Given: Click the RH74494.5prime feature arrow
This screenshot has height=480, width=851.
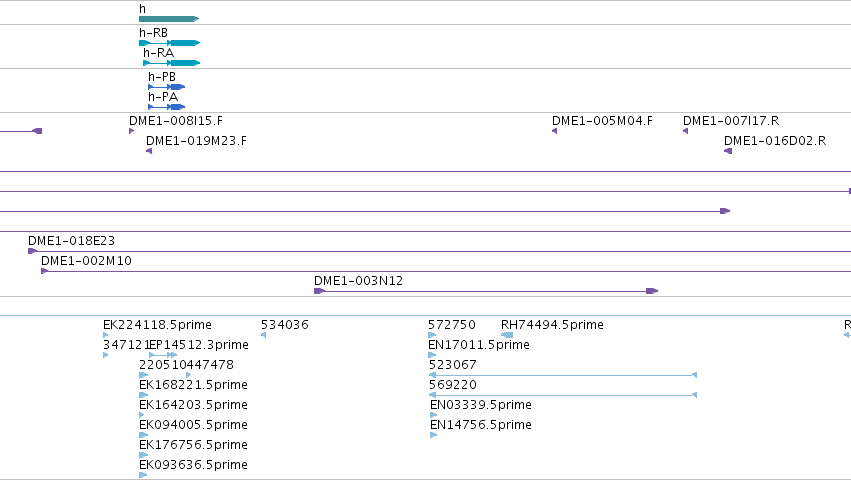Looking at the screenshot, I should pyautogui.click(x=507, y=335).
